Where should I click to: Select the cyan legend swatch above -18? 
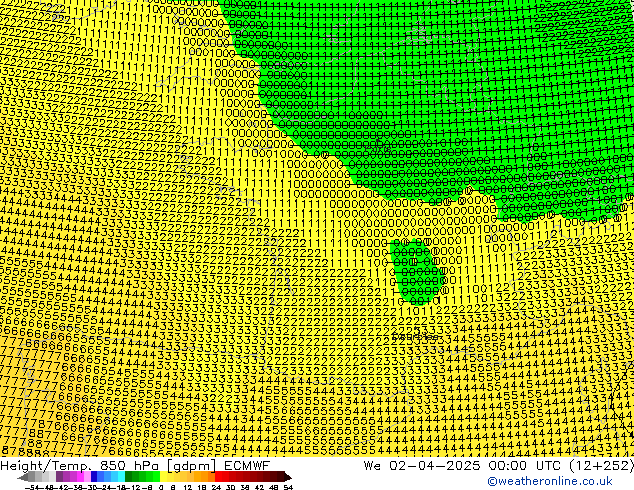pos(121,477)
